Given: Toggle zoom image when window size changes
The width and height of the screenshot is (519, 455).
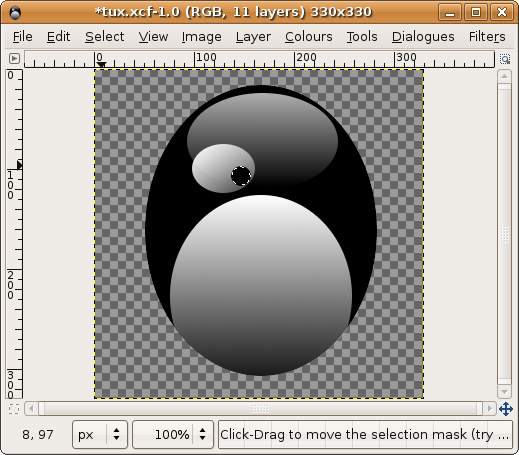Looking at the screenshot, I should pyautogui.click(x=505, y=59).
